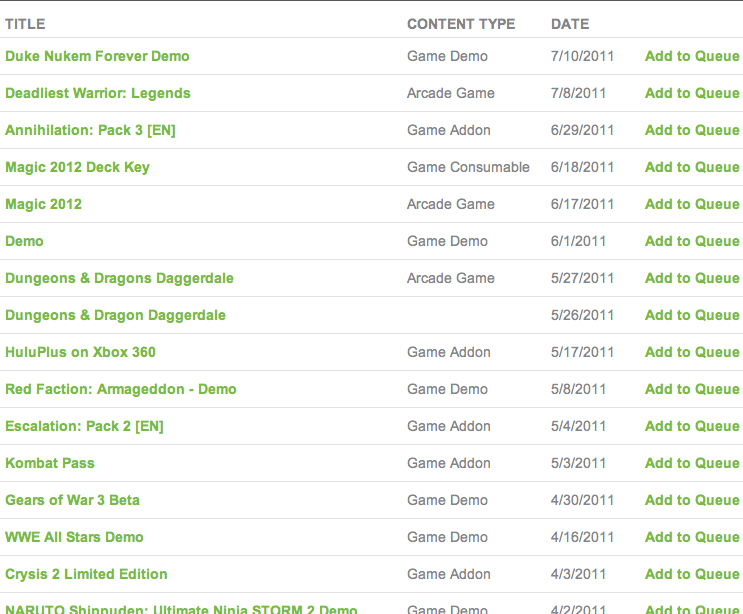Open HuluPlus on Xbox 360 link
Screen dimensions: 743x614
81,352
